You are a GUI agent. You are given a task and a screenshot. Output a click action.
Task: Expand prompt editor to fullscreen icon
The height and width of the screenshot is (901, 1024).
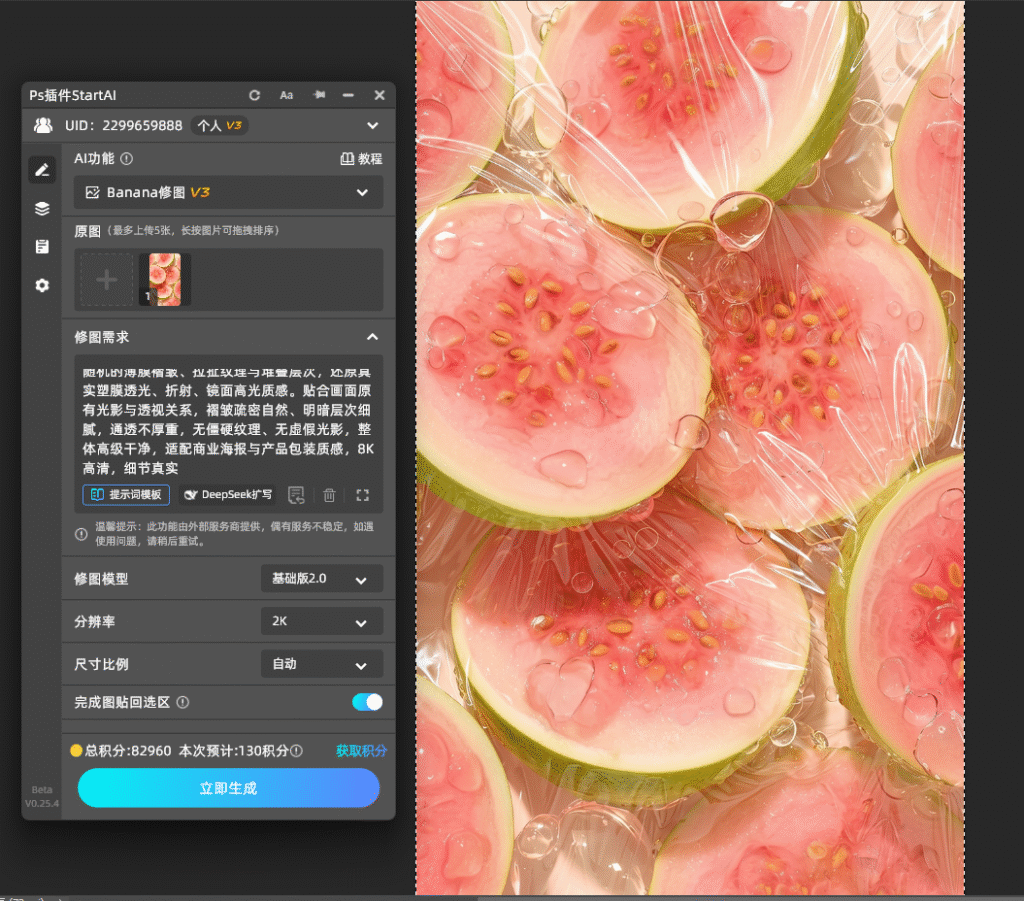(x=362, y=495)
